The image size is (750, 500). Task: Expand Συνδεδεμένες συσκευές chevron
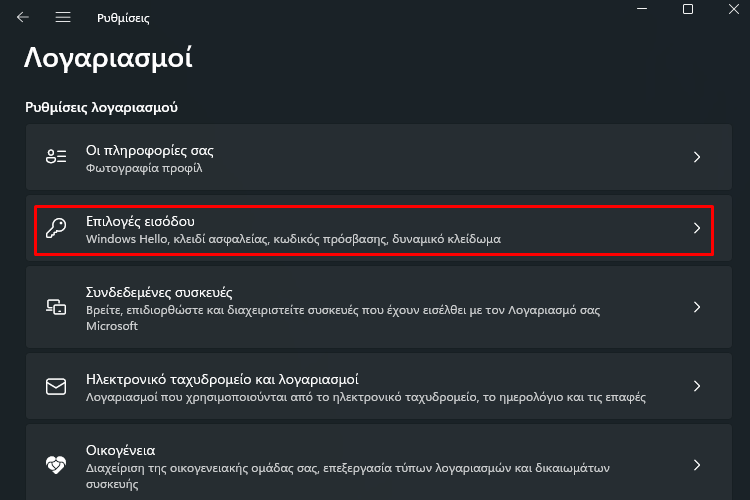(x=697, y=307)
